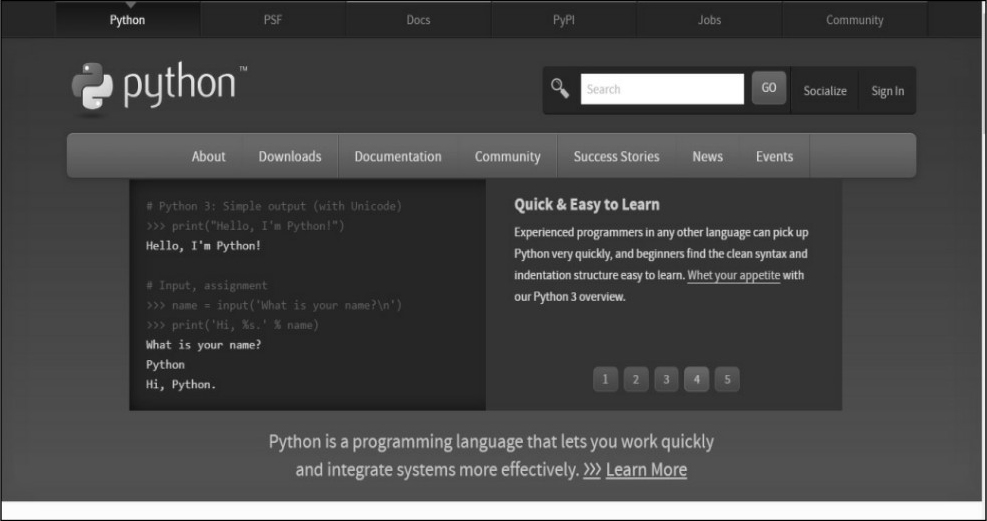Viewport: 987px width, 521px height.
Task: Open the News navigation menu
Action: [x=708, y=156]
